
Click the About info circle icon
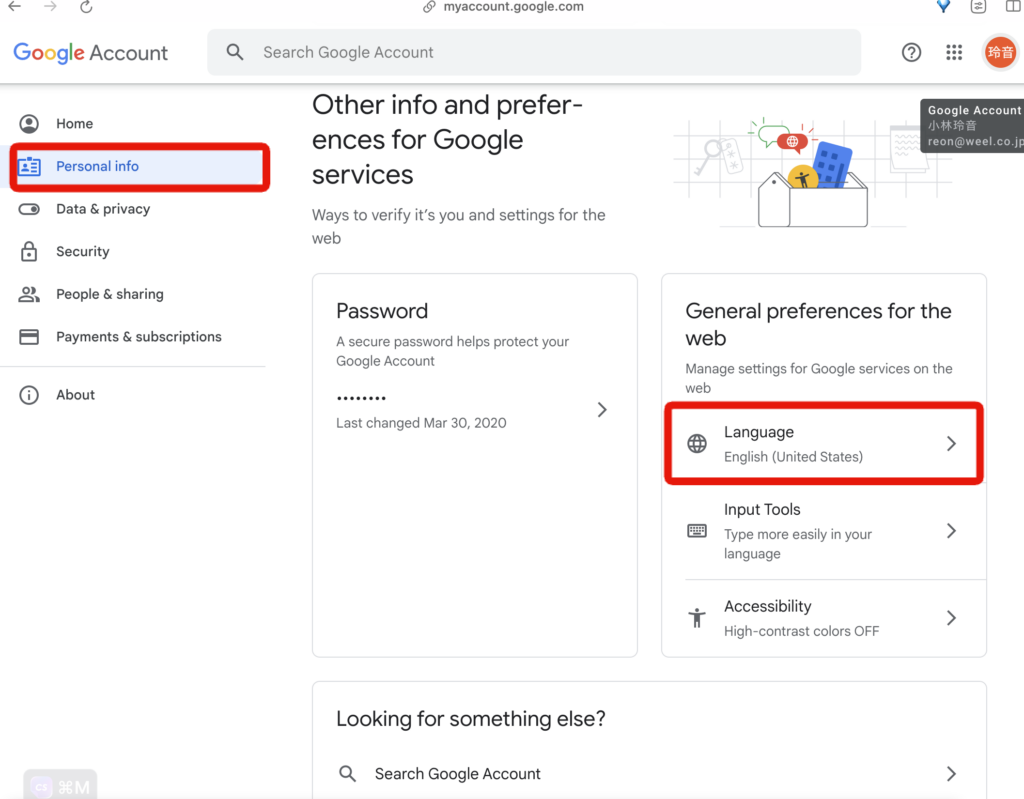pos(29,395)
